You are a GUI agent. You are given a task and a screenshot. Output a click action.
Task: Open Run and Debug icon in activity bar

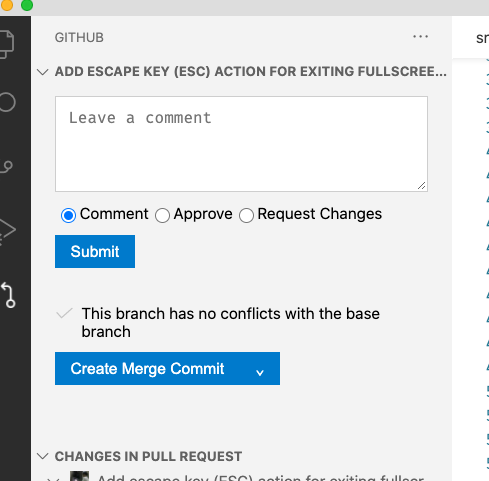7,231
